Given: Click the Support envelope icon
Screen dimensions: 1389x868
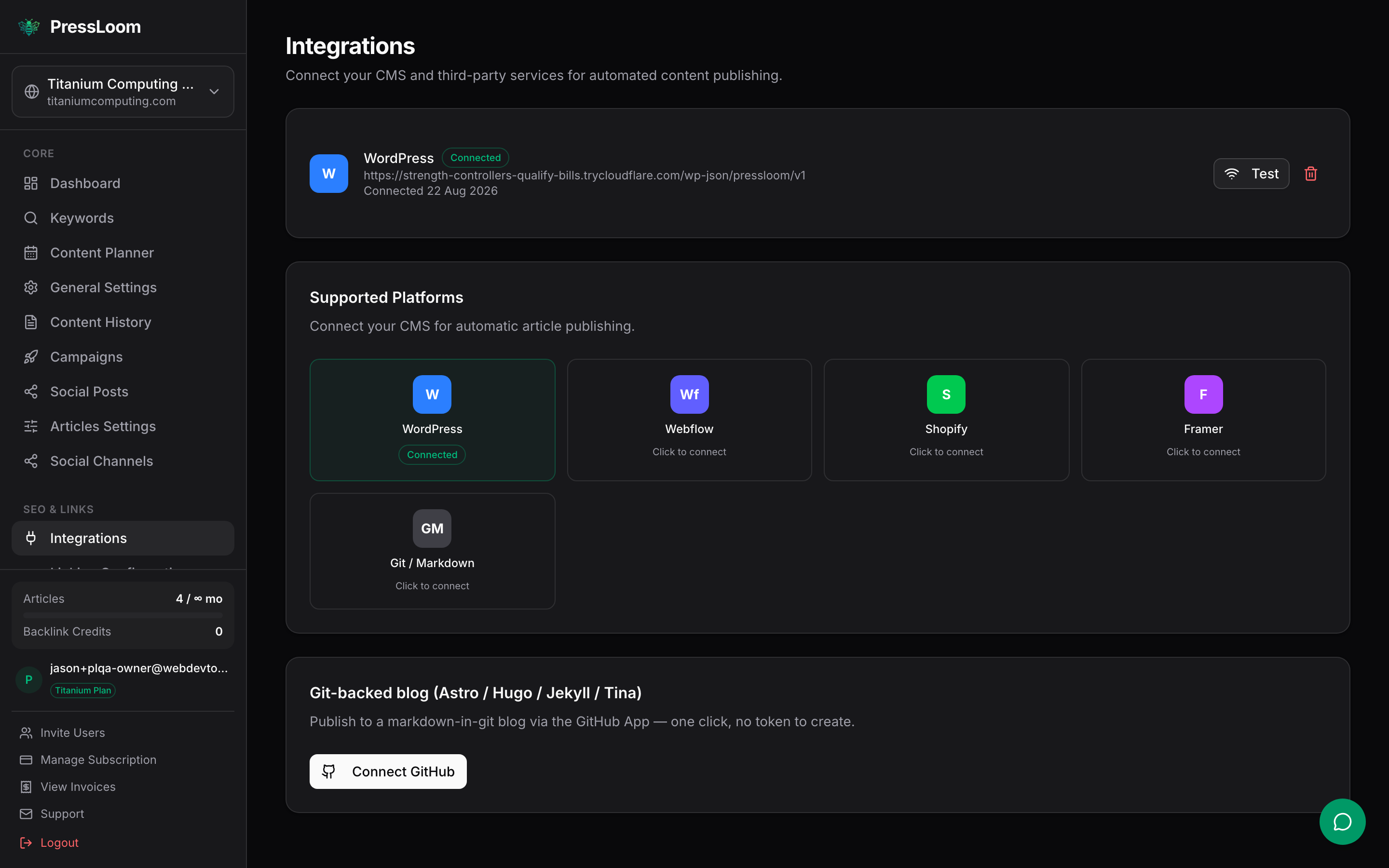Looking at the screenshot, I should (x=26, y=814).
